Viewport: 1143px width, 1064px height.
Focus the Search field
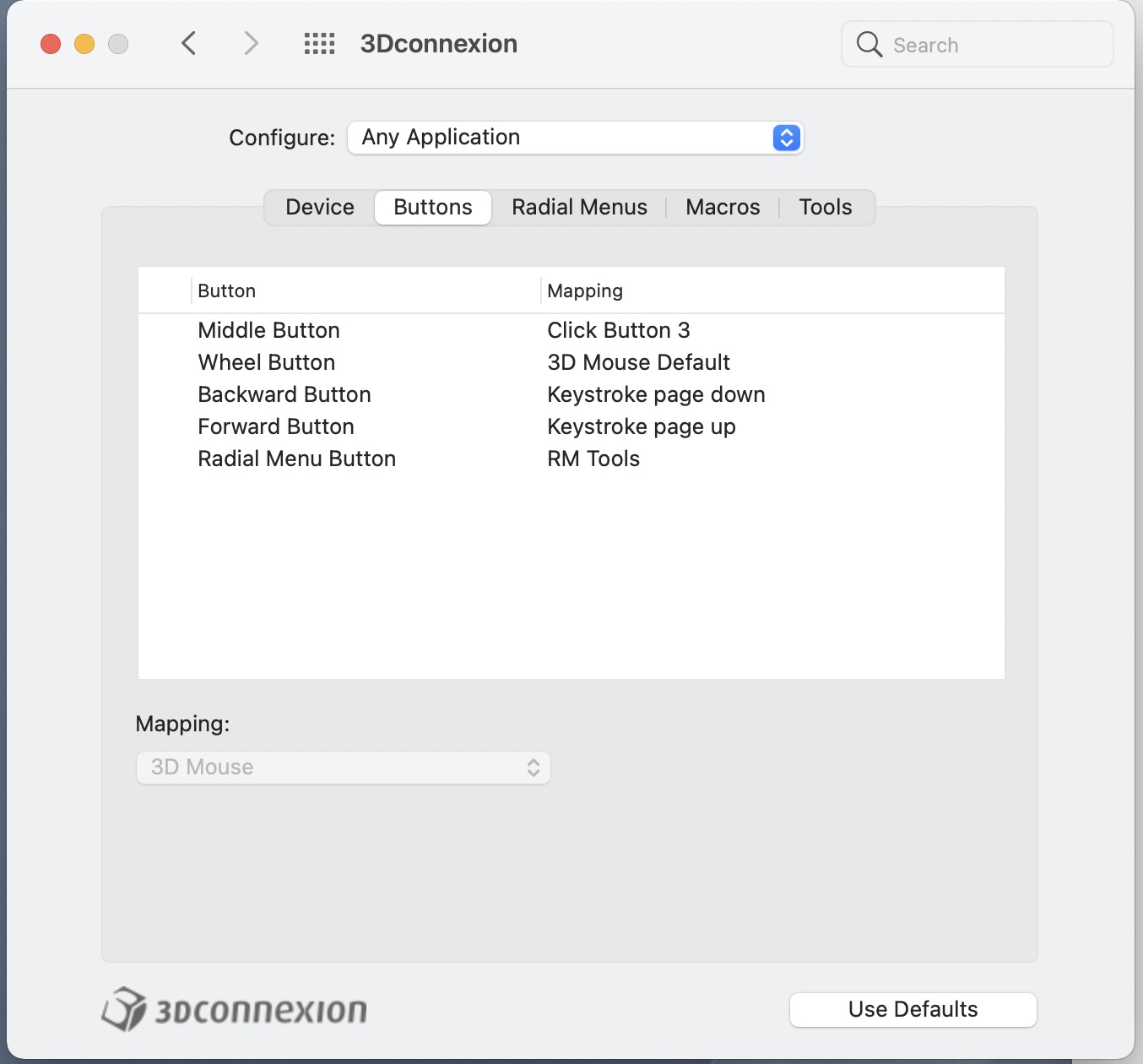click(978, 44)
